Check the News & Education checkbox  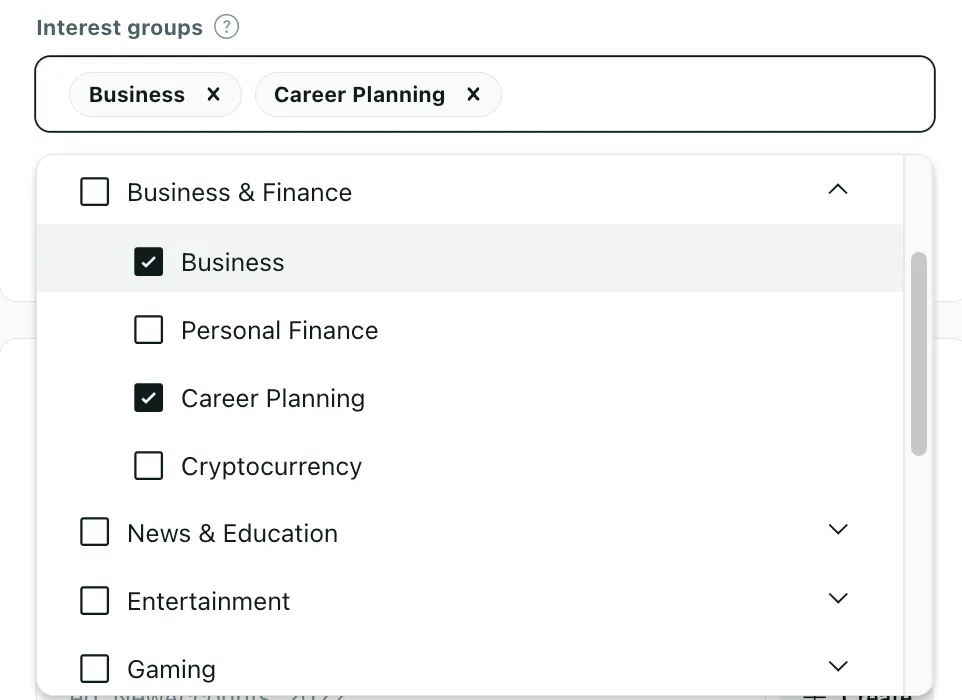[94, 531]
